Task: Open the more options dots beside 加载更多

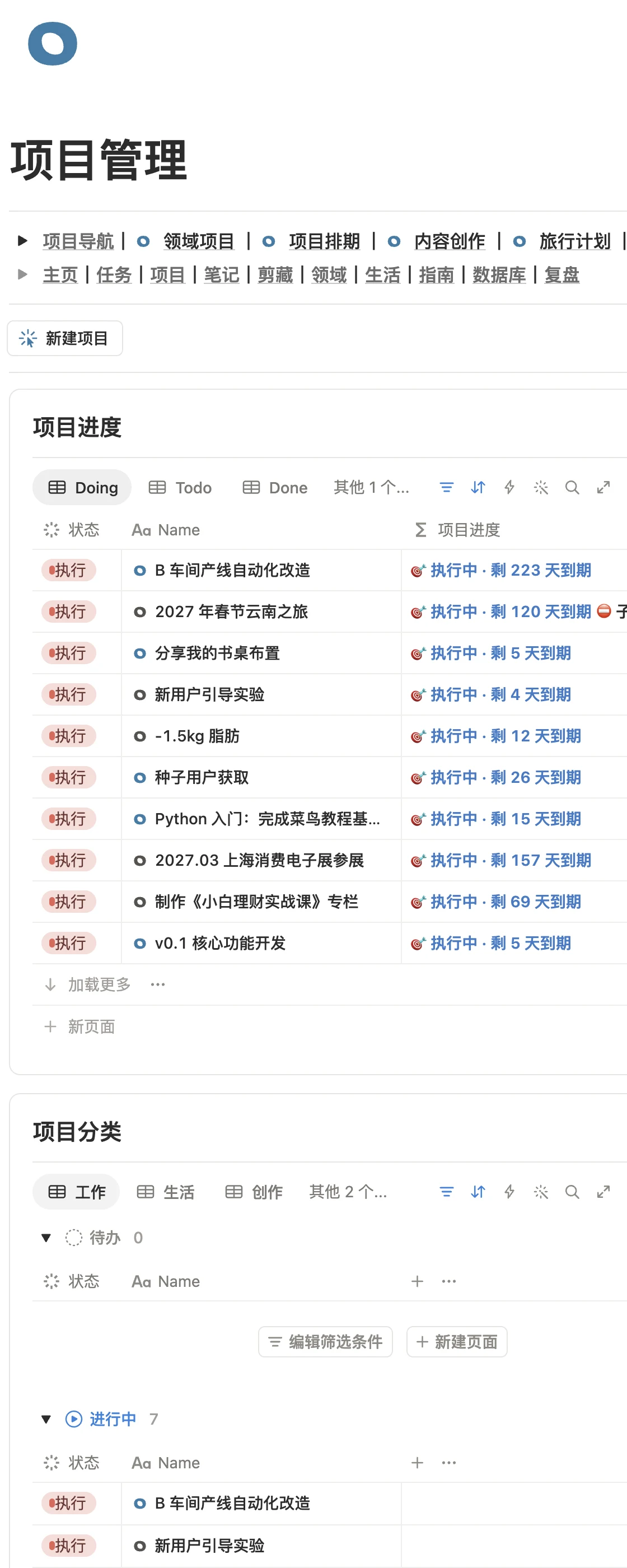Action: tap(158, 984)
